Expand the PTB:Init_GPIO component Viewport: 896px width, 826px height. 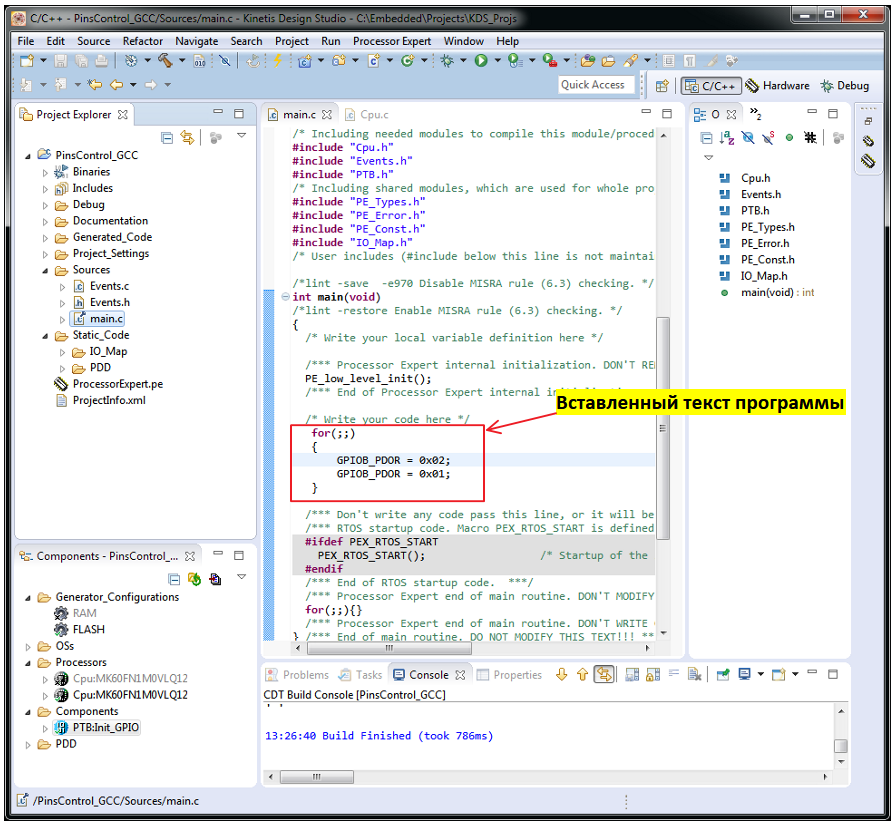coord(45,729)
